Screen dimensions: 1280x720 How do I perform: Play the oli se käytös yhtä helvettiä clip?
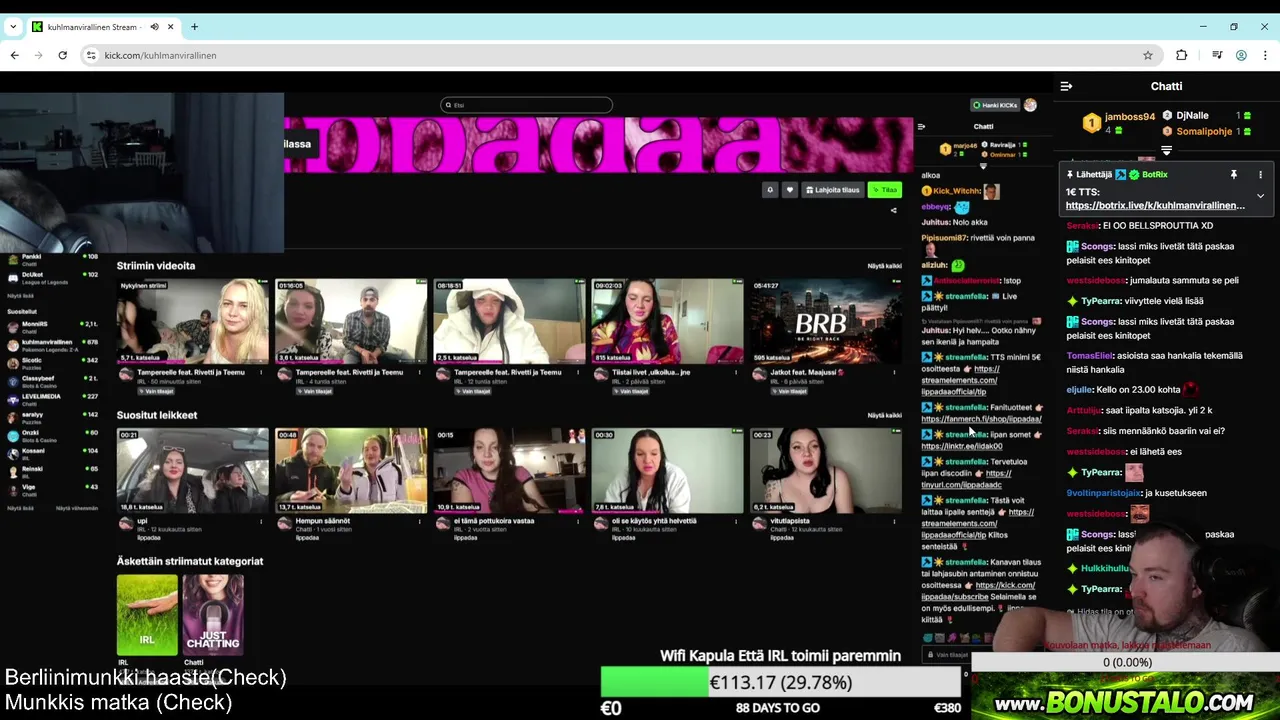[667, 471]
